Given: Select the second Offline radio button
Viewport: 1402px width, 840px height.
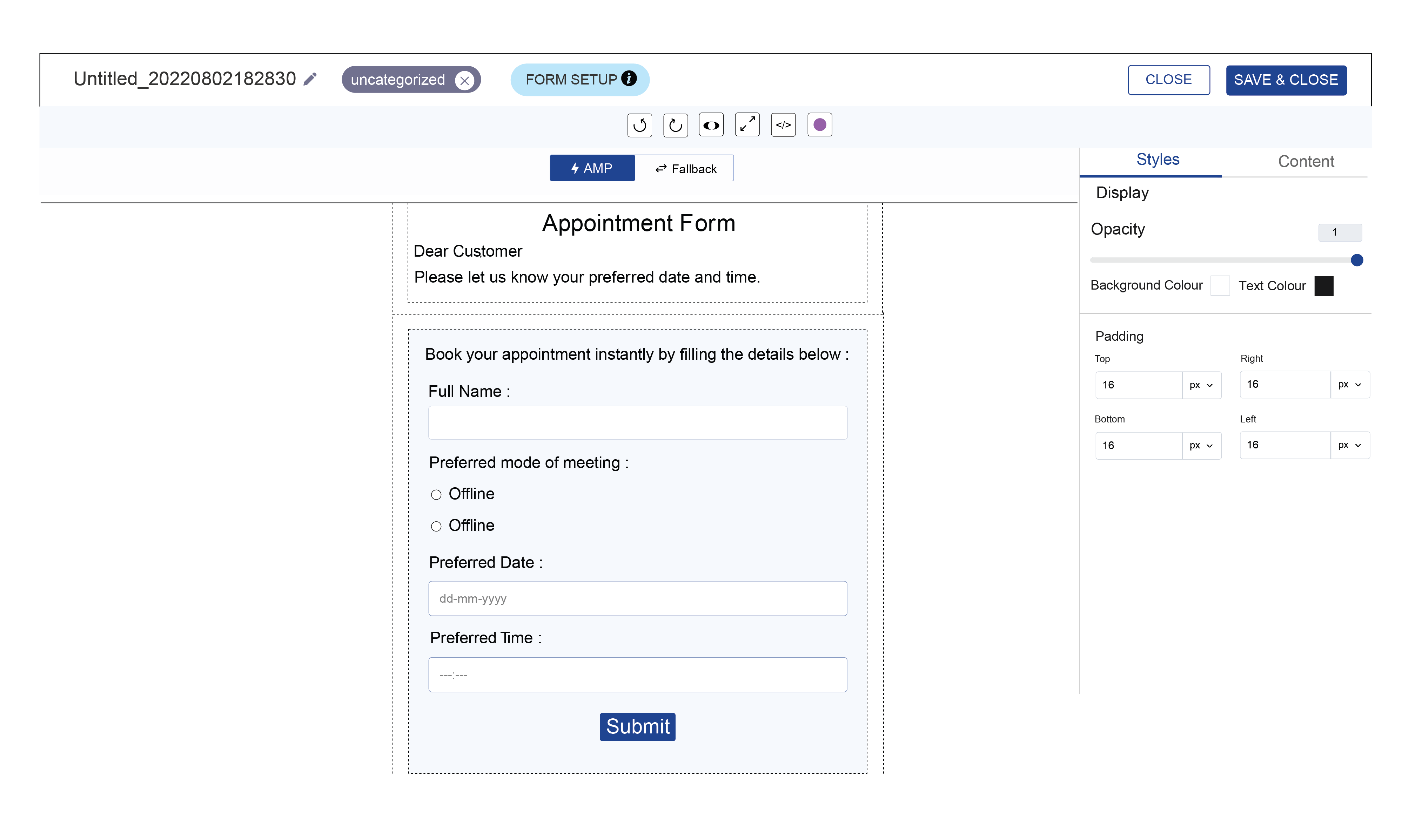Looking at the screenshot, I should (436, 527).
